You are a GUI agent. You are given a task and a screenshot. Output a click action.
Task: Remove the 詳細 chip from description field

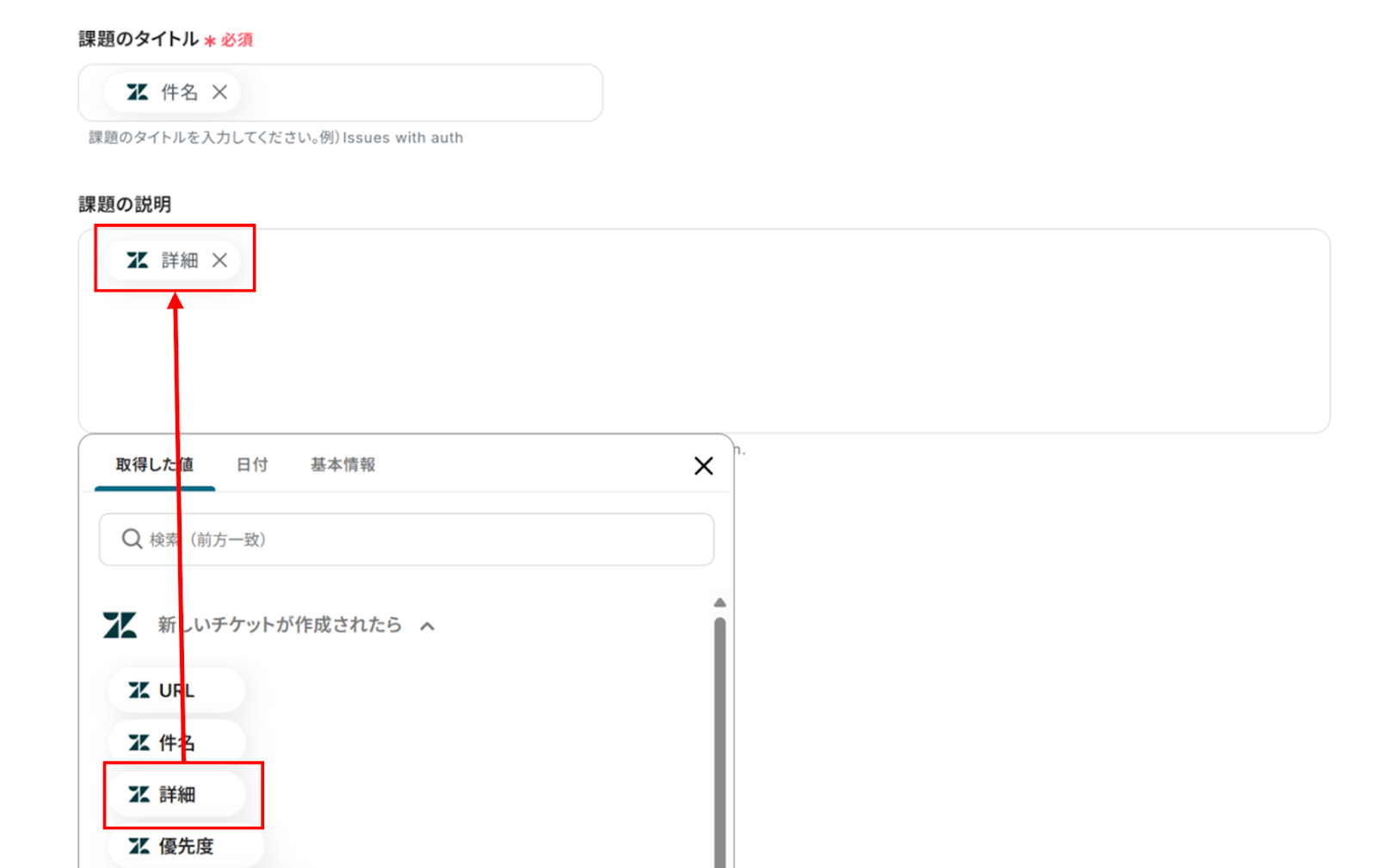219,260
